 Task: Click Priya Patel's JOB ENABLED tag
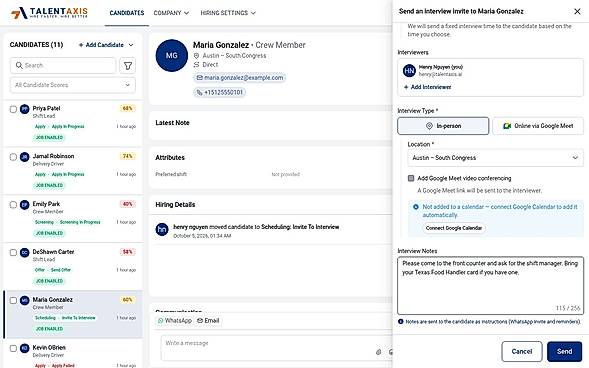pos(49,137)
